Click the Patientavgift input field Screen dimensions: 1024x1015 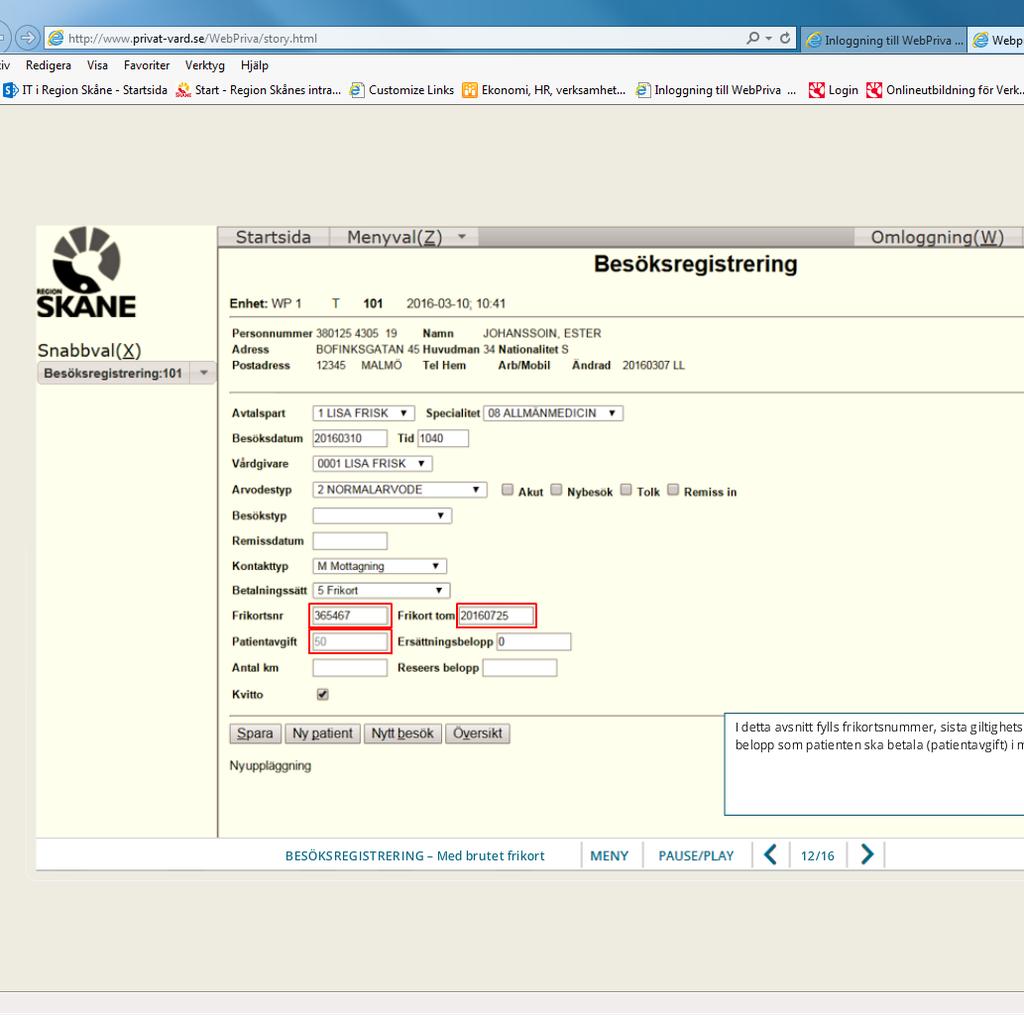tap(350, 641)
